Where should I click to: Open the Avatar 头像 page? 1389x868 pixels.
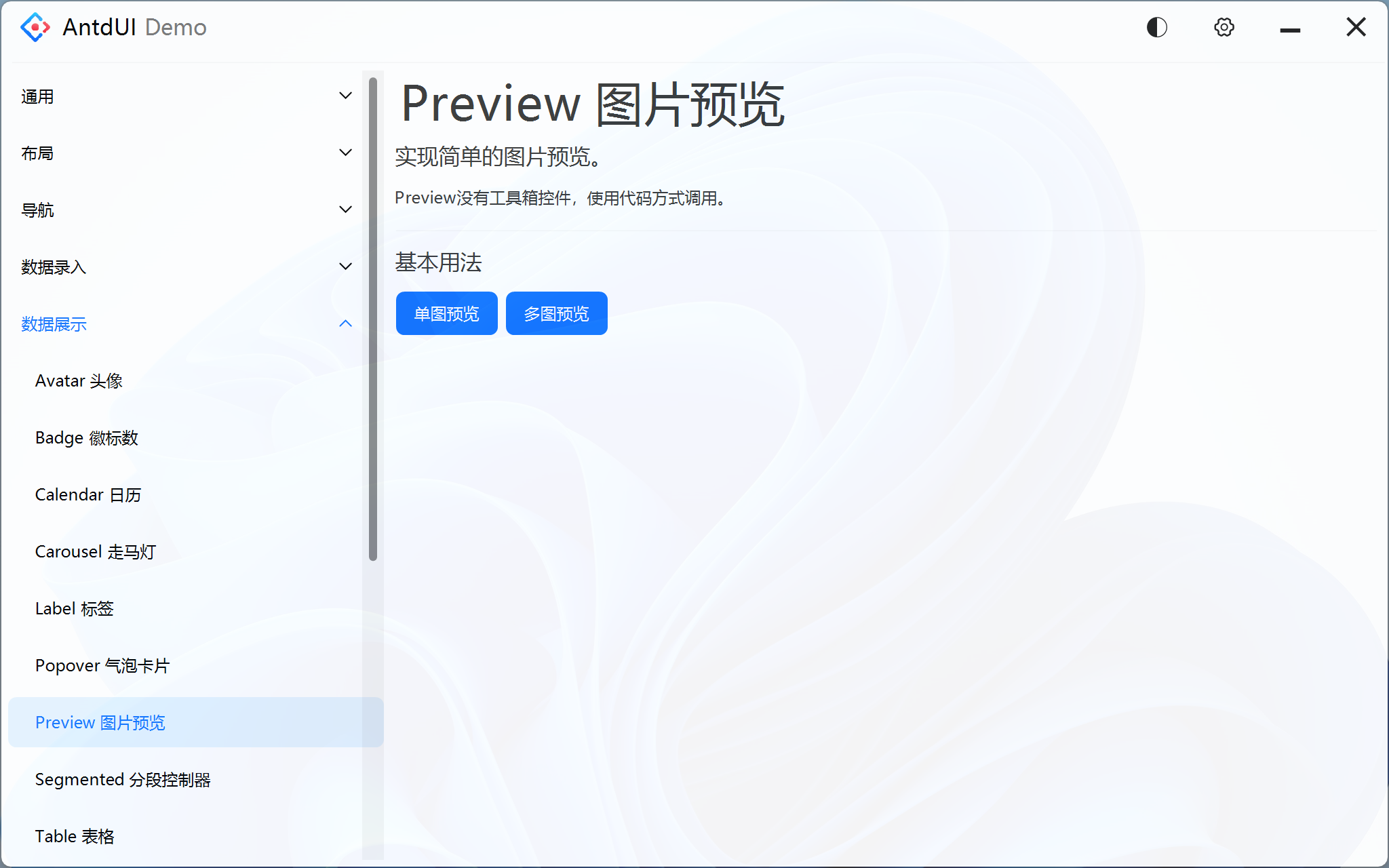79,380
